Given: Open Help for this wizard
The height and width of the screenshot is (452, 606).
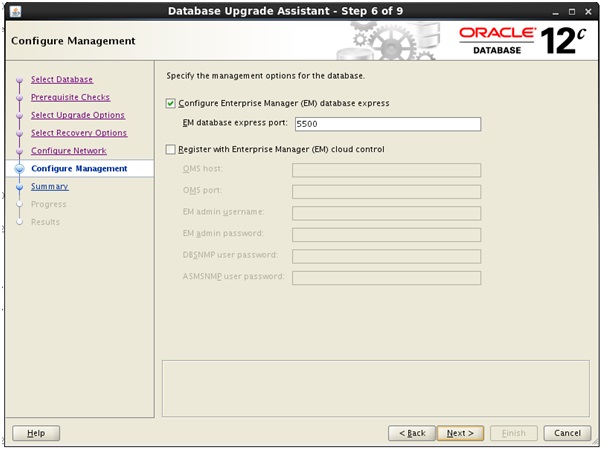Looking at the screenshot, I should click(x=36, y=433).
